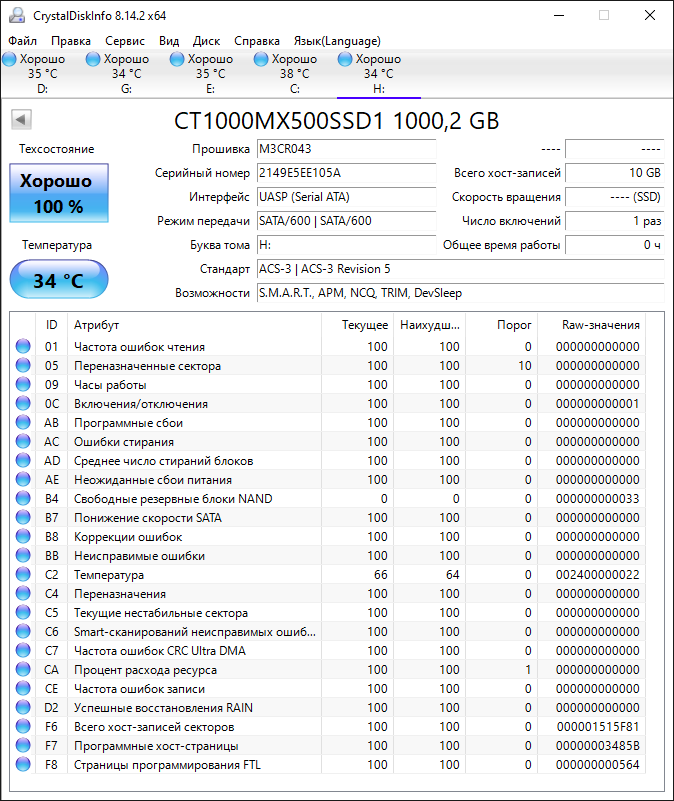Click status orb for Страницы программирования FTL row
The image size is (674, 801).
point(23,764)
